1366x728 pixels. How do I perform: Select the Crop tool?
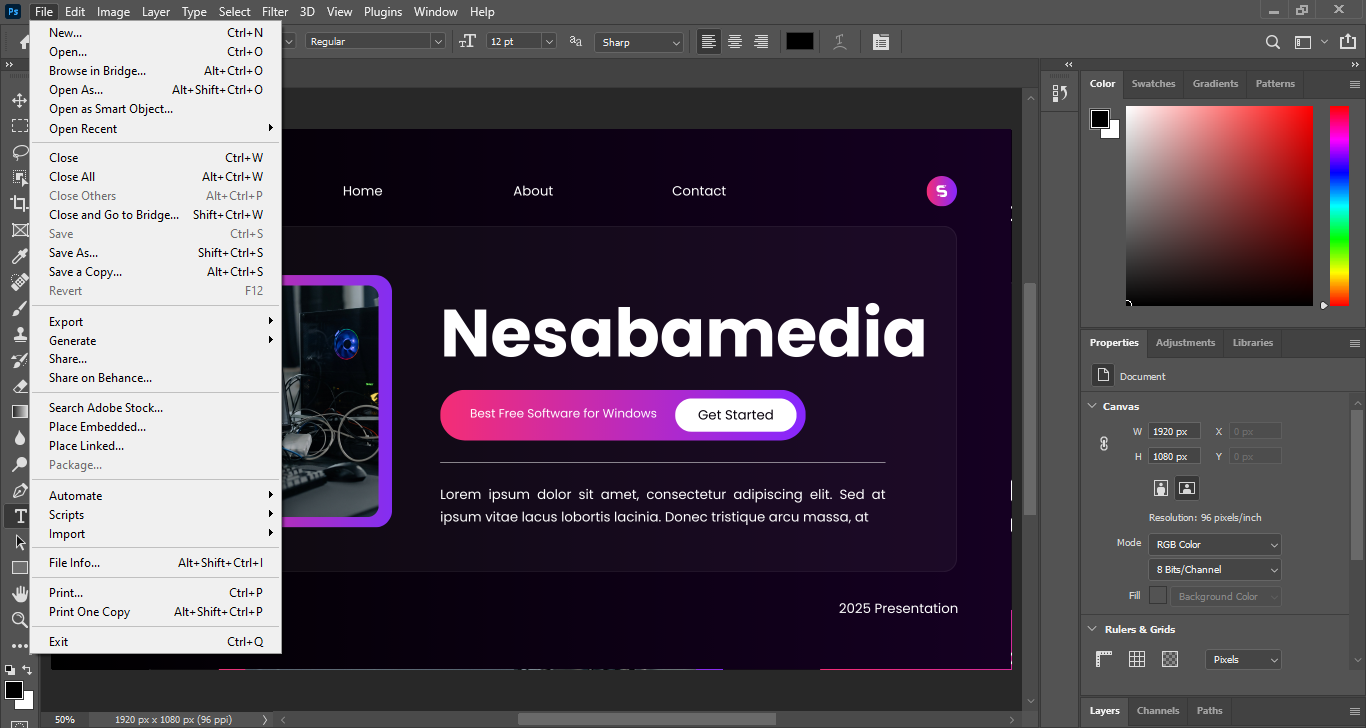19,204
